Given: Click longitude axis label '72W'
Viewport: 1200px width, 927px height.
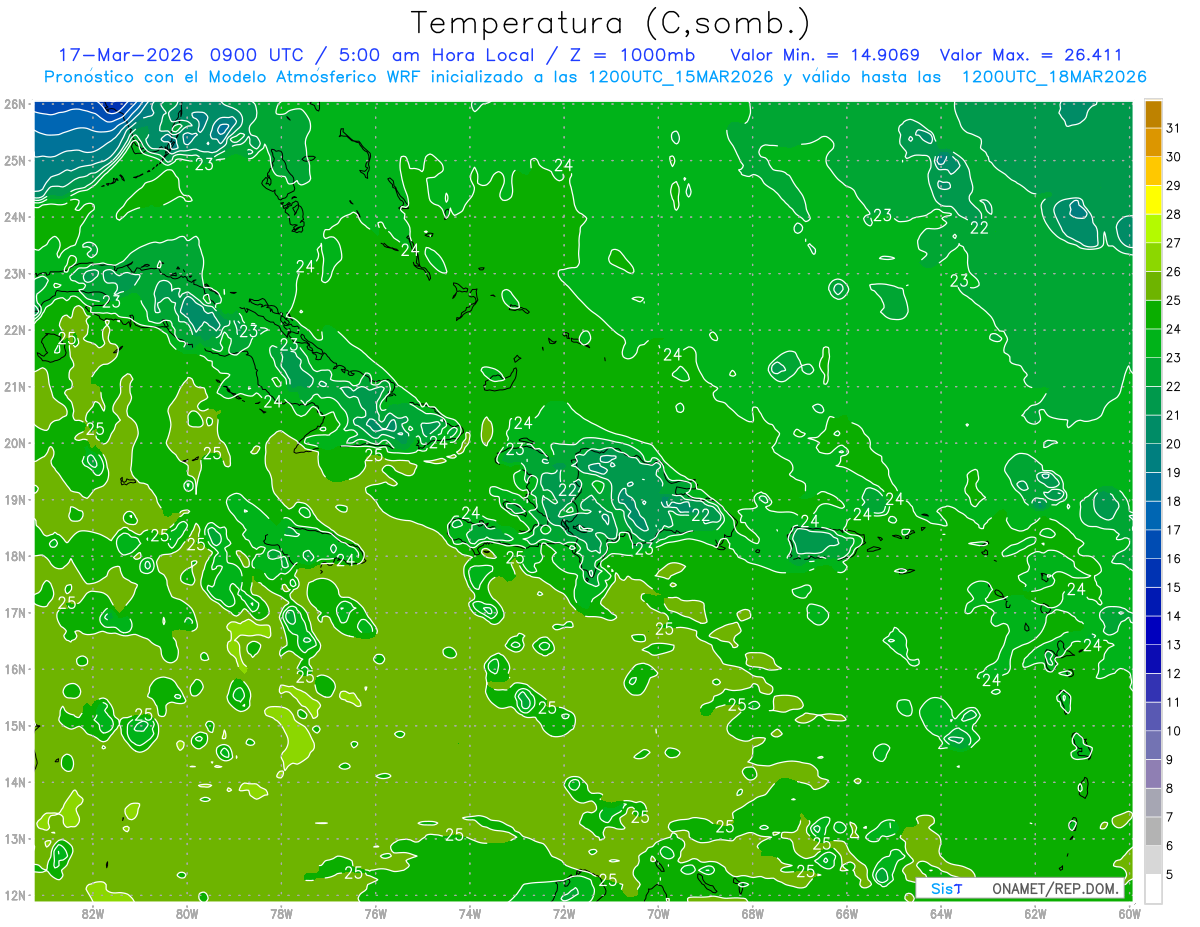Looking at the screenshot, I should 564,913.
